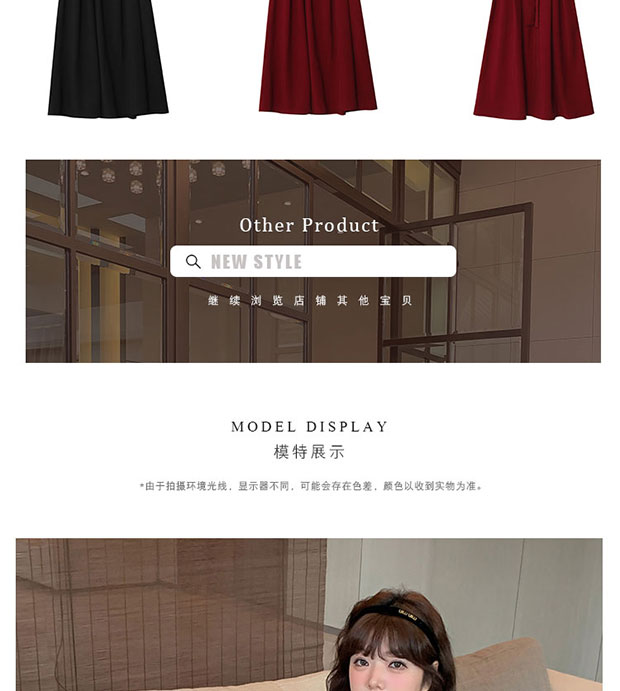Open the model photo
The height and width of the screenshot is (691, 620).
tap(309, 614)
